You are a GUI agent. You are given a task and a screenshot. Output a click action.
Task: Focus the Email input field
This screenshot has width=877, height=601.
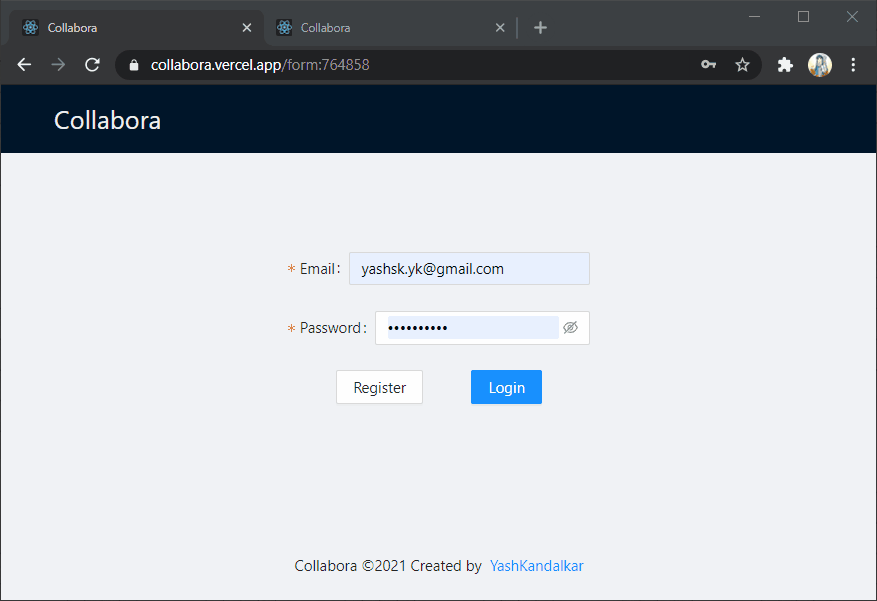469,268
